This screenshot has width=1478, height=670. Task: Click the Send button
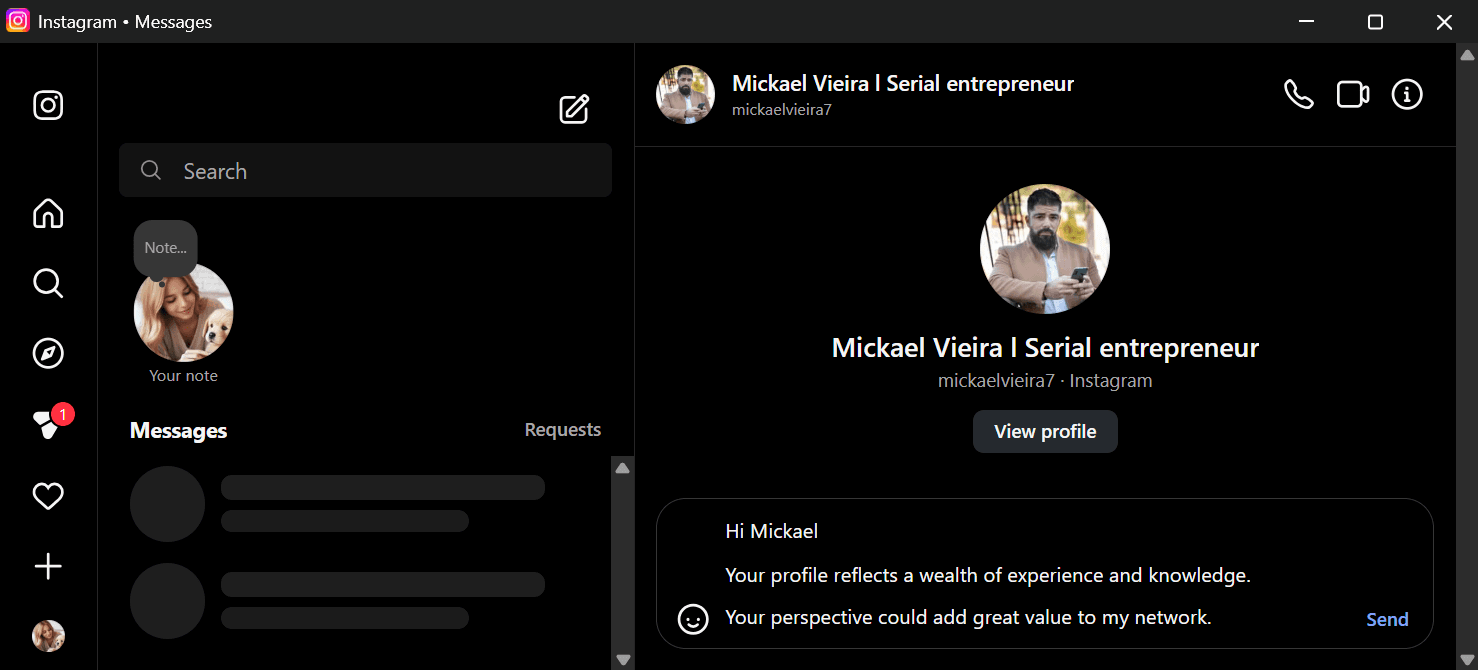tap(1387, 619)
